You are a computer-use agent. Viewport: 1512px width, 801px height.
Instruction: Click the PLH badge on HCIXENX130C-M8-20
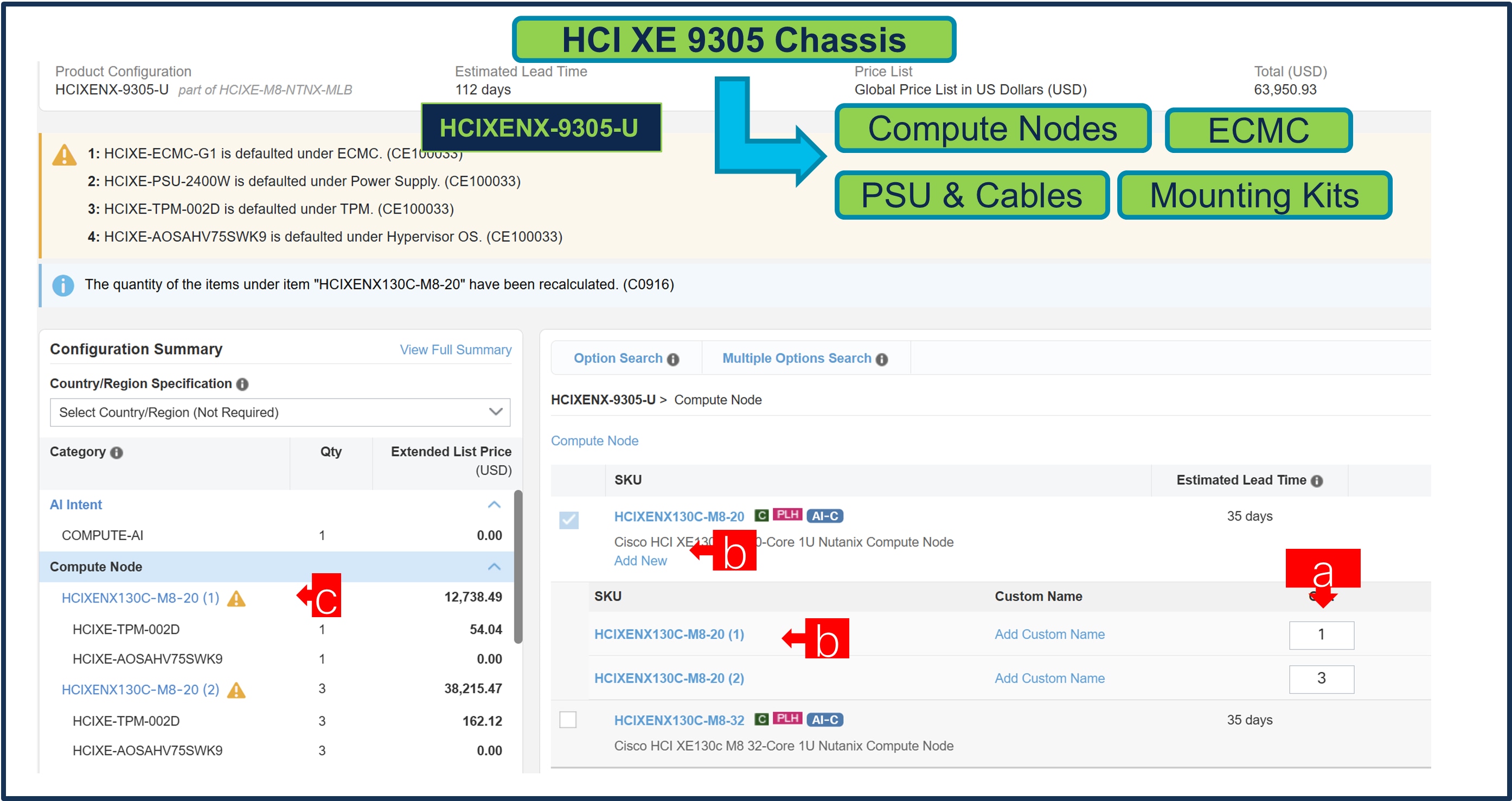787,515
